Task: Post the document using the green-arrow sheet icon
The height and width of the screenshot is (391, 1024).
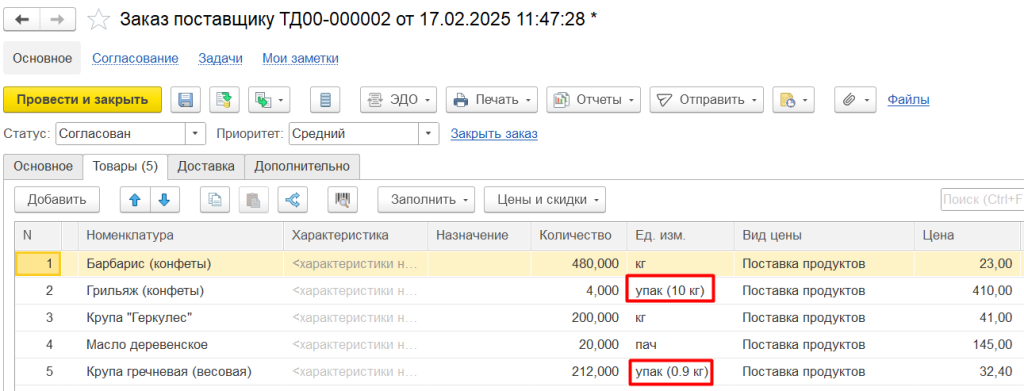Action: pos(225,100)
